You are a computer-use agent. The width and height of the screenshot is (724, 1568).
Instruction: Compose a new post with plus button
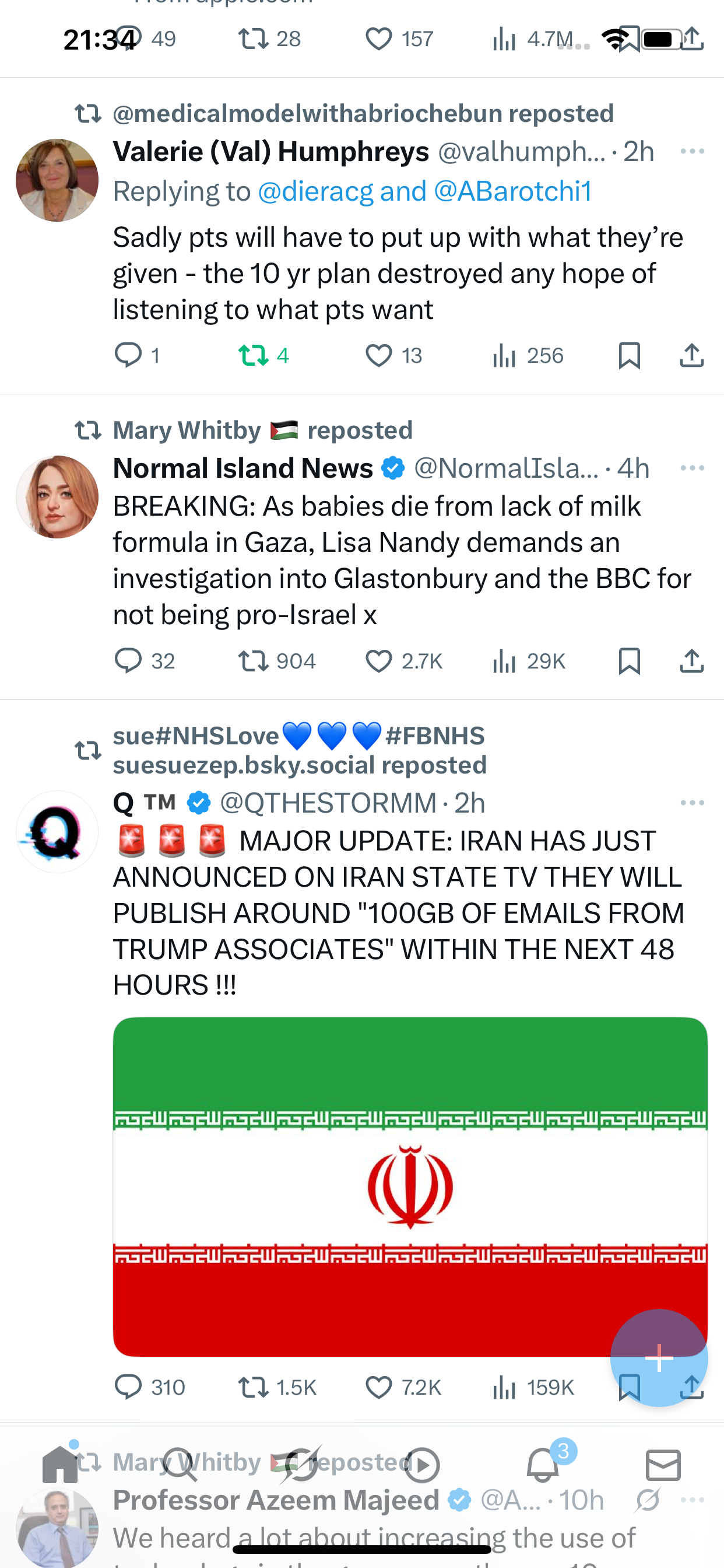(659, 1357)
